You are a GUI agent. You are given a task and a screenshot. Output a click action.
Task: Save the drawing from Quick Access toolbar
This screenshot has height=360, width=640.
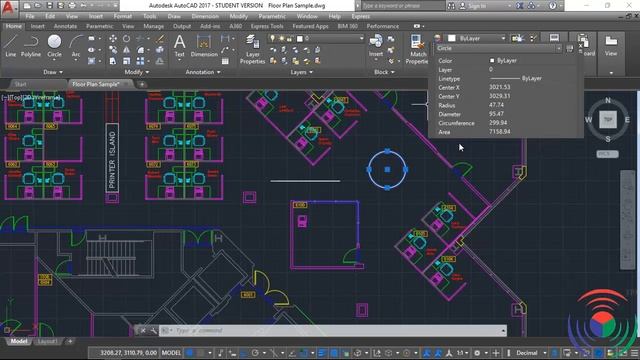click(x=49, y=6)
